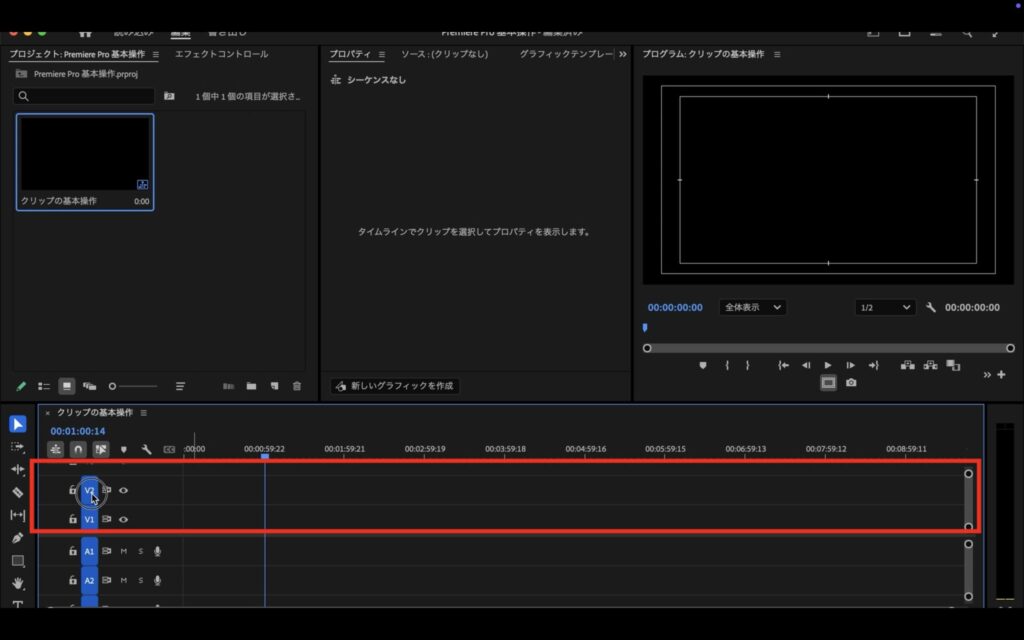Select the Track Select Forward tool
This screenshot has height=640, width=1024.
[x=18, y=447]
